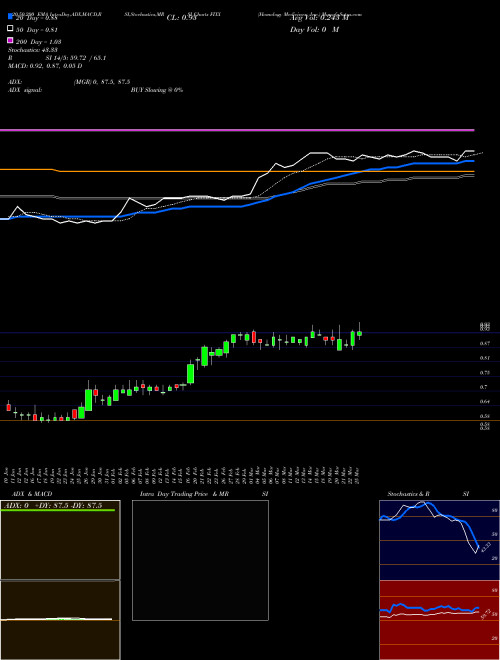Click the empty Intra Day Trading Price panel
This screenshot has height=660, width=500.
pos(200,560)
